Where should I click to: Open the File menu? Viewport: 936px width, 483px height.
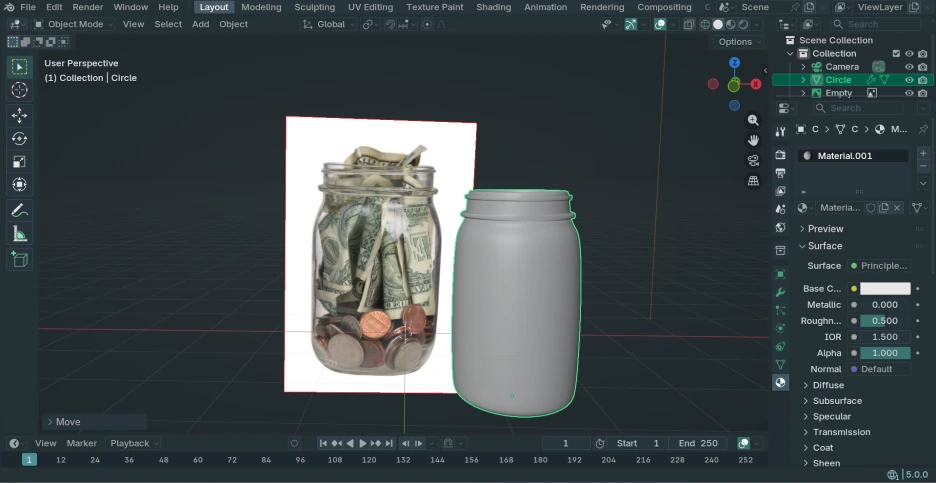[28, 7]
